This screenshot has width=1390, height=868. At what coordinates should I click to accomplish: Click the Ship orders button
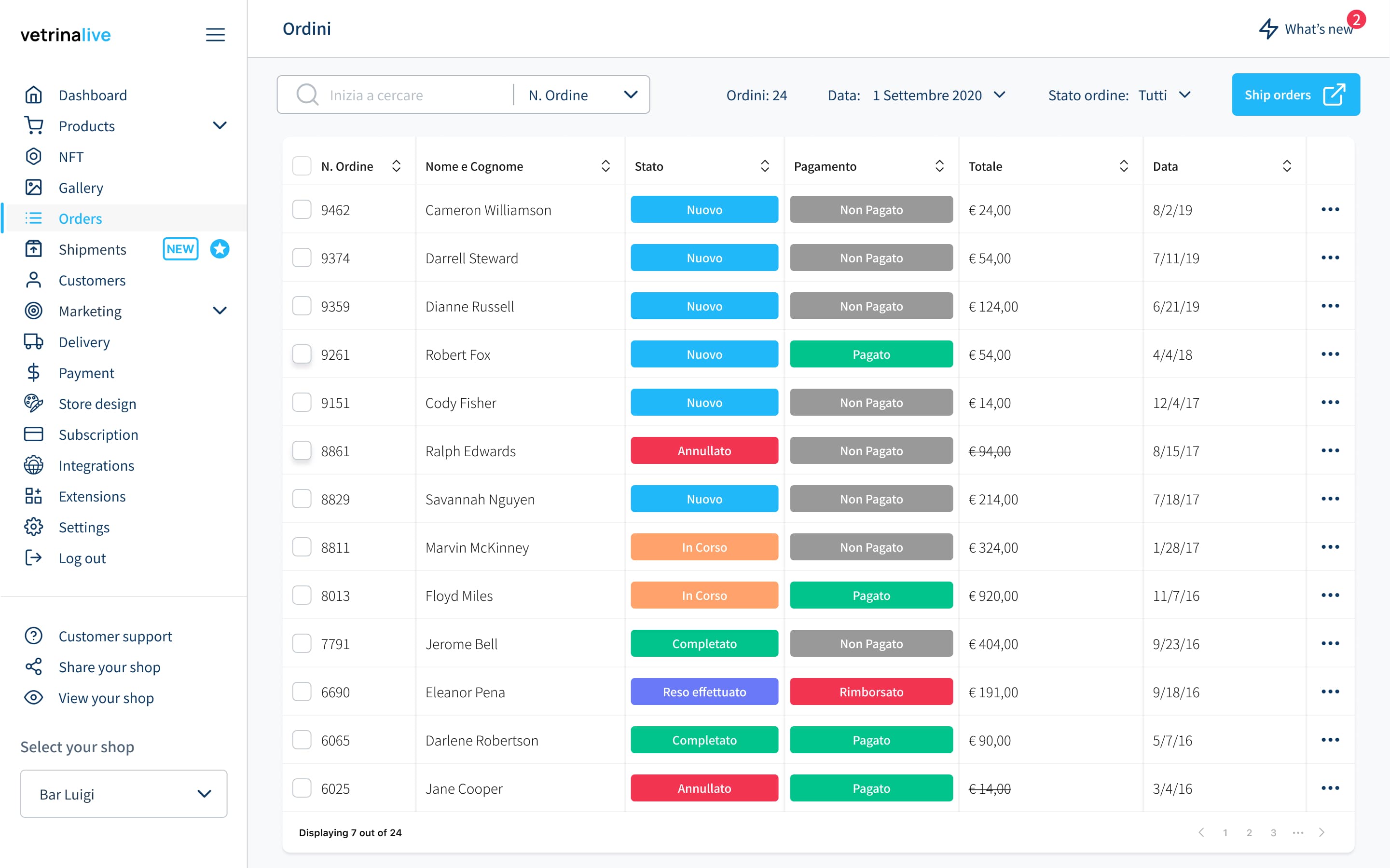point(1295,95)
